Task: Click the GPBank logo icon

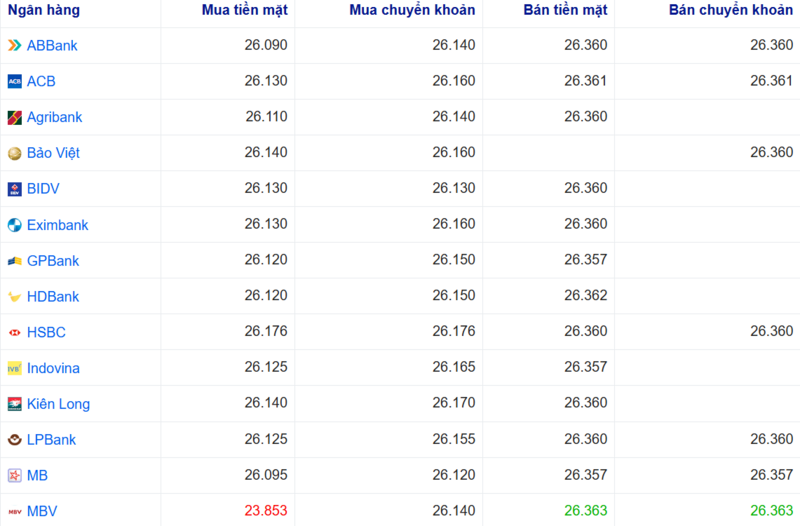Action: [x=14, y=261]
